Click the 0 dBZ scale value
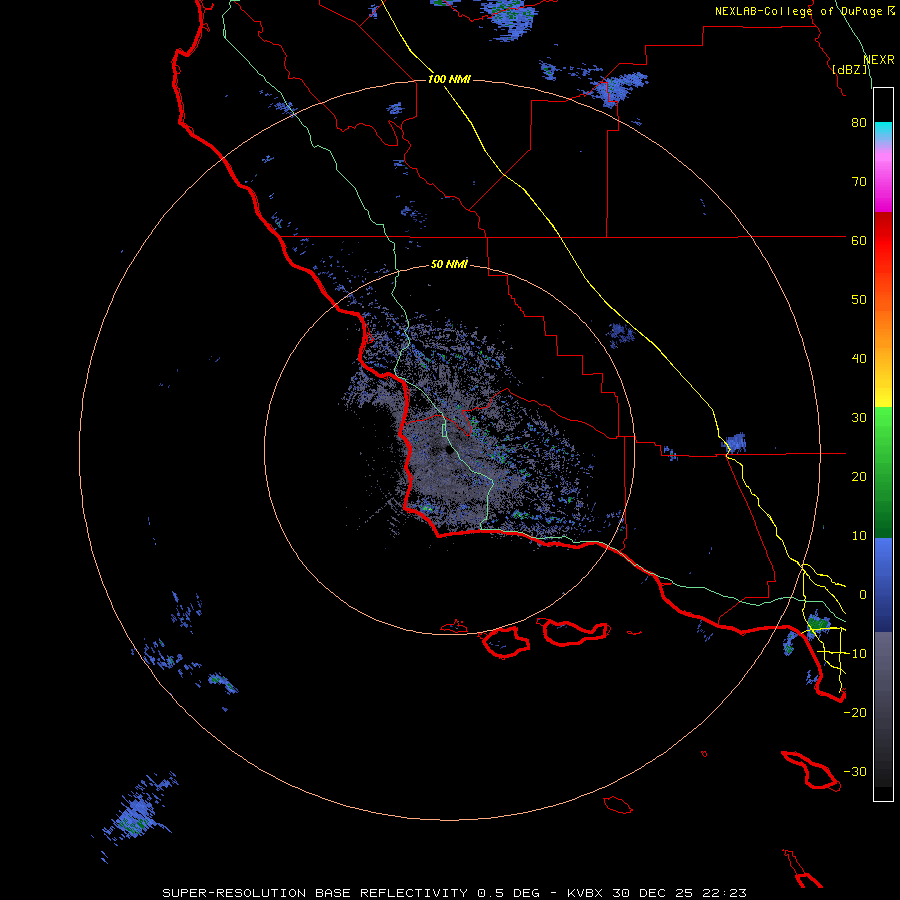 click(x=863, y=595)
